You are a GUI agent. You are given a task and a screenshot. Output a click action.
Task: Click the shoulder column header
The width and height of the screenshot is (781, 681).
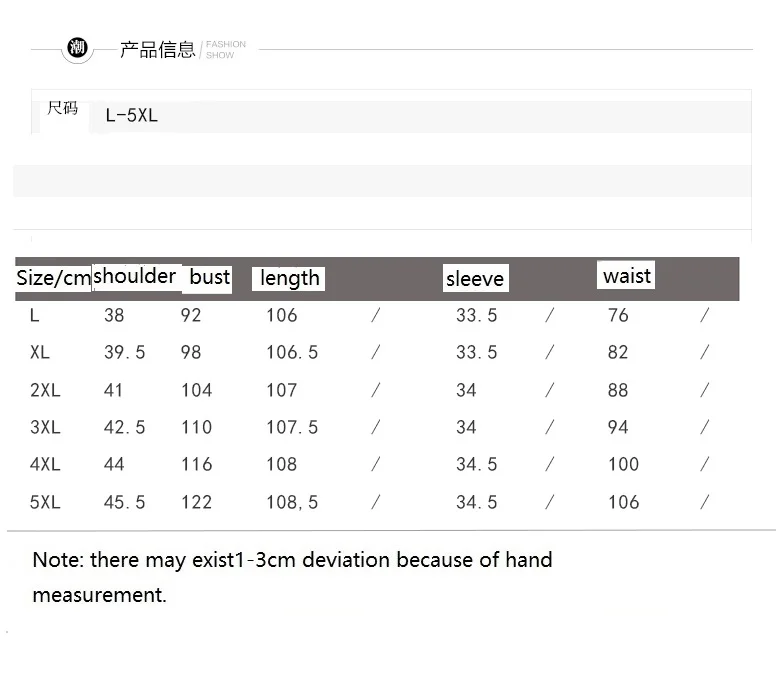click(134, 275)
